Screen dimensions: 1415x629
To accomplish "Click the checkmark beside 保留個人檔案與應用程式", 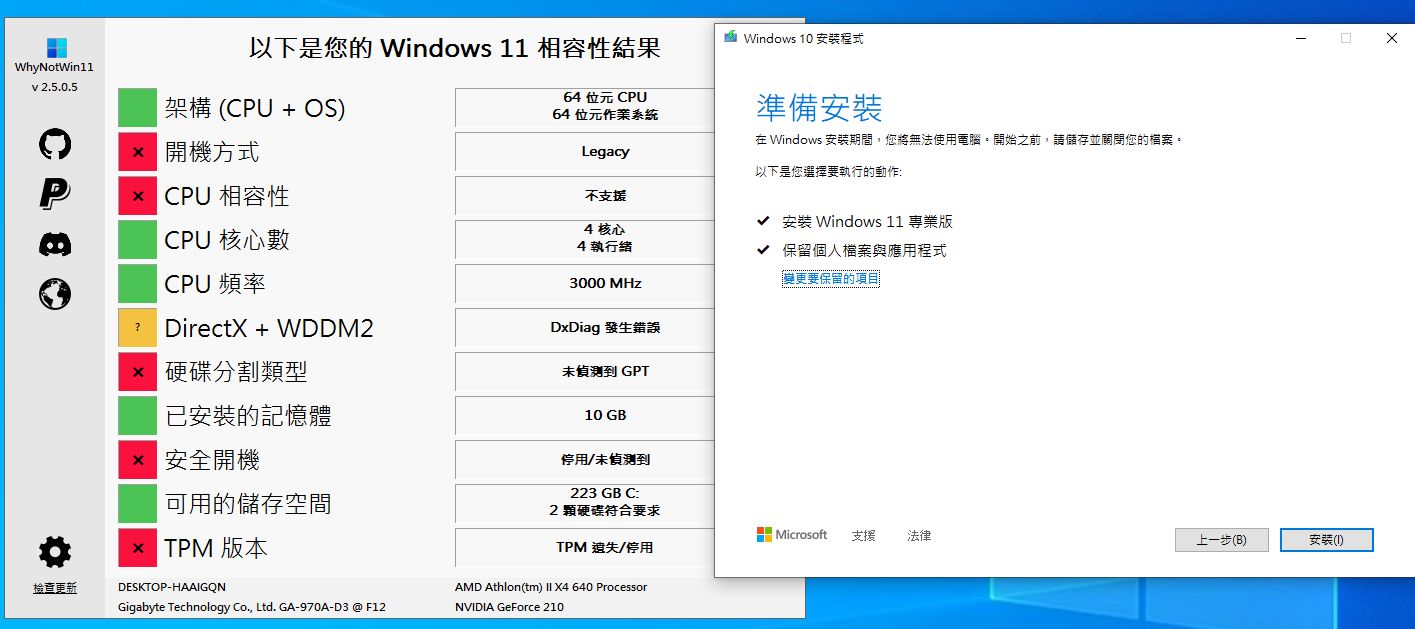I will click(764, 250).
